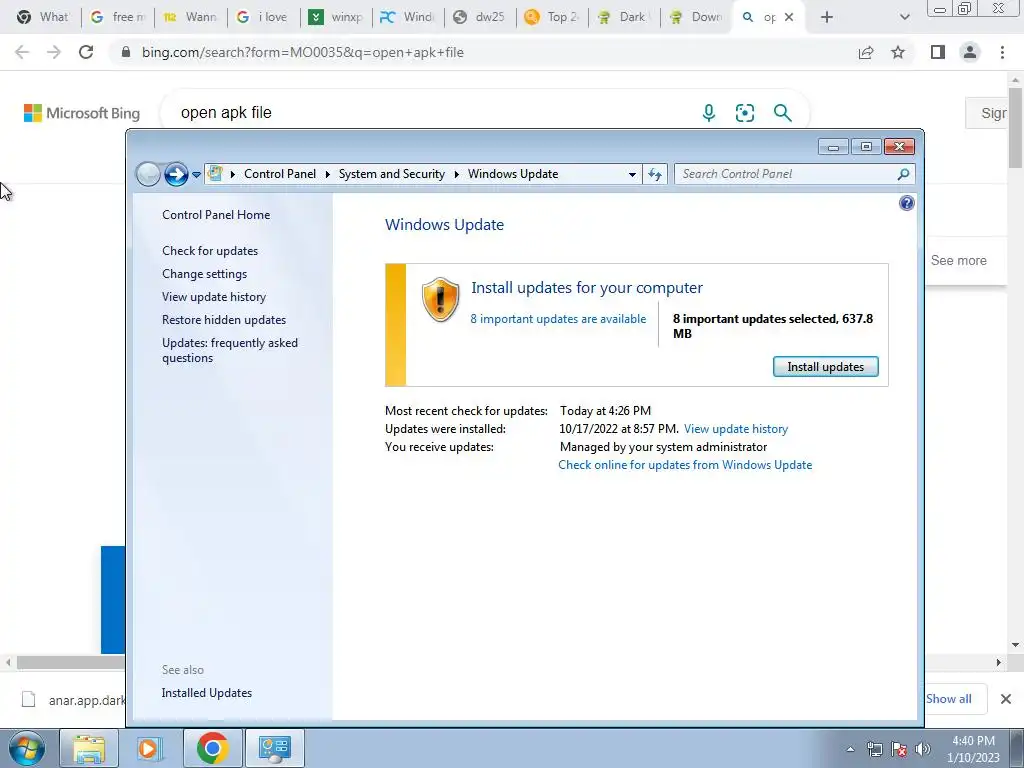Image resolution: width=1024 pixels, height=768 pixels.
Task: Open Restore hidden updates
Action: [x=224, y=320]
